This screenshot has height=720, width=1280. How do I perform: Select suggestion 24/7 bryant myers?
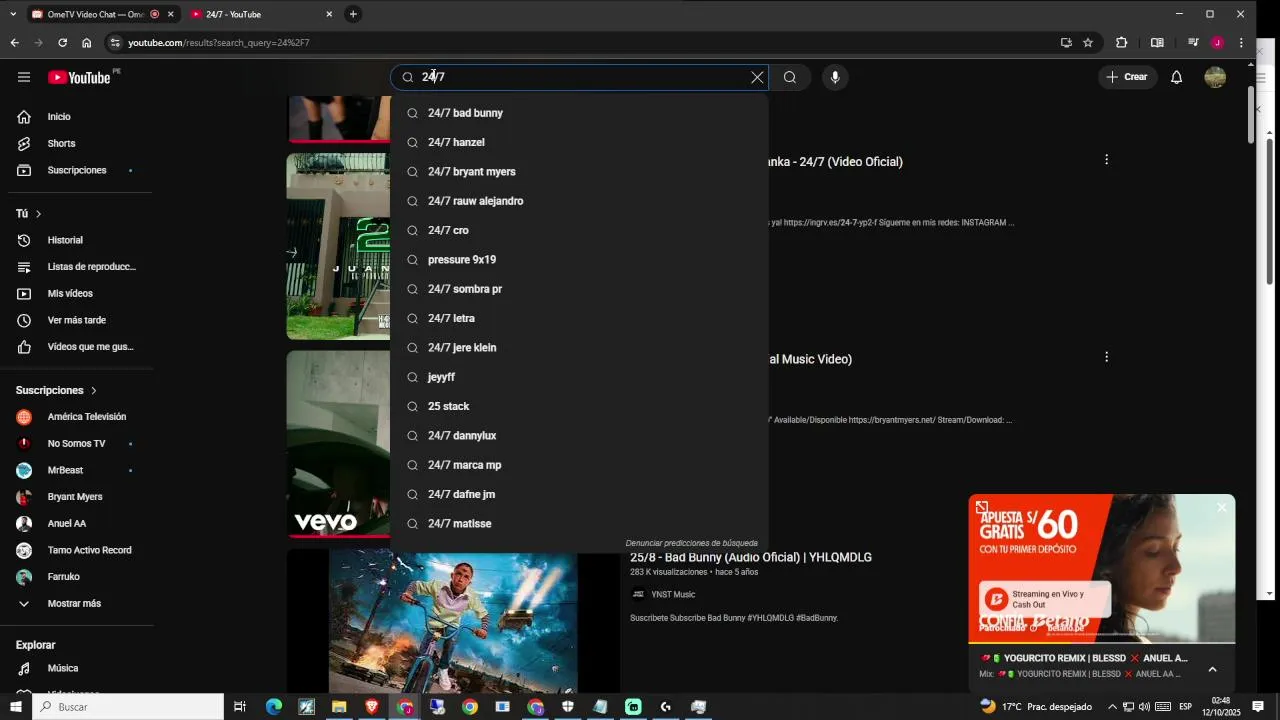579,172
